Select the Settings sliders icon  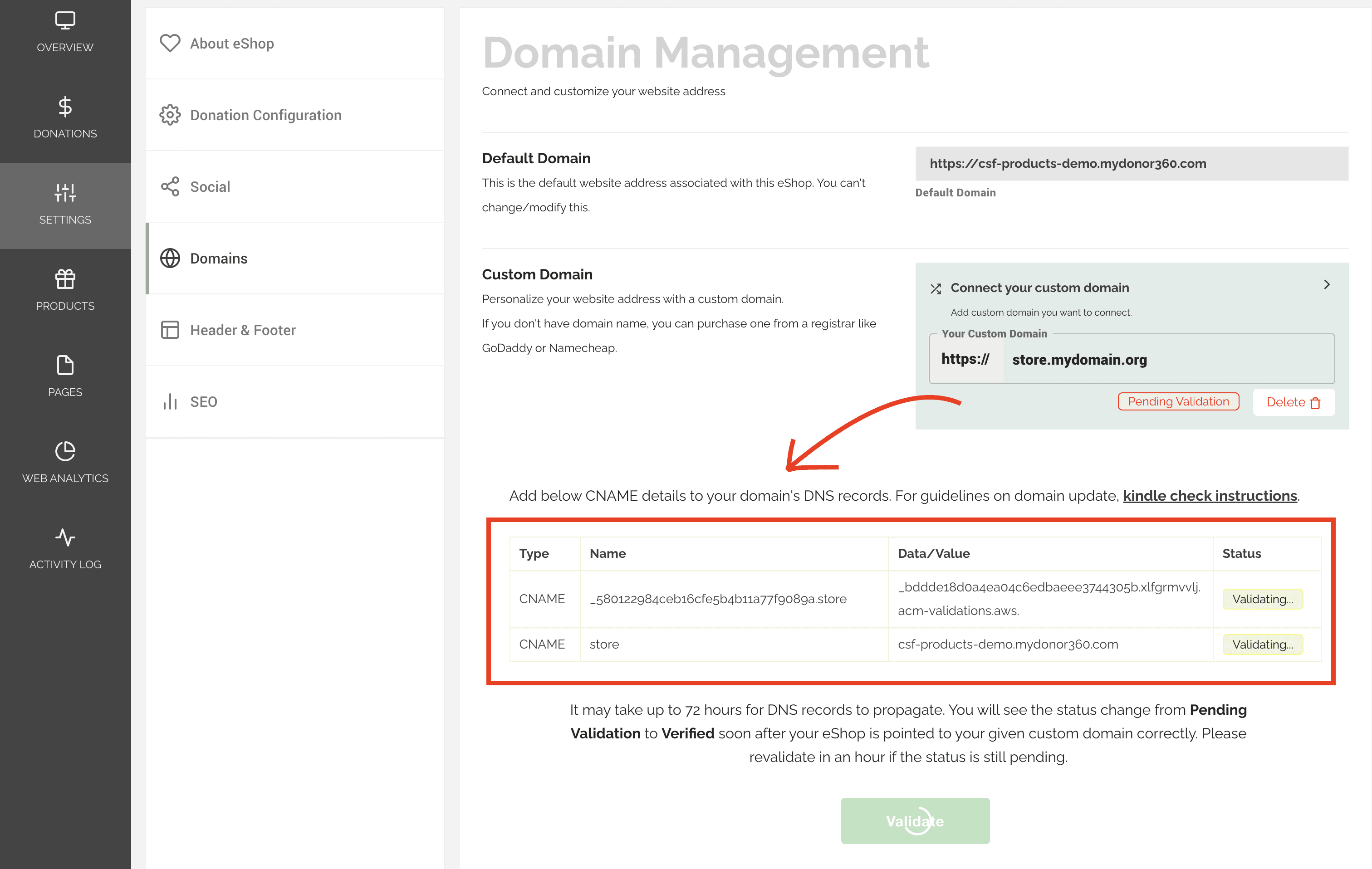(65, 192)
